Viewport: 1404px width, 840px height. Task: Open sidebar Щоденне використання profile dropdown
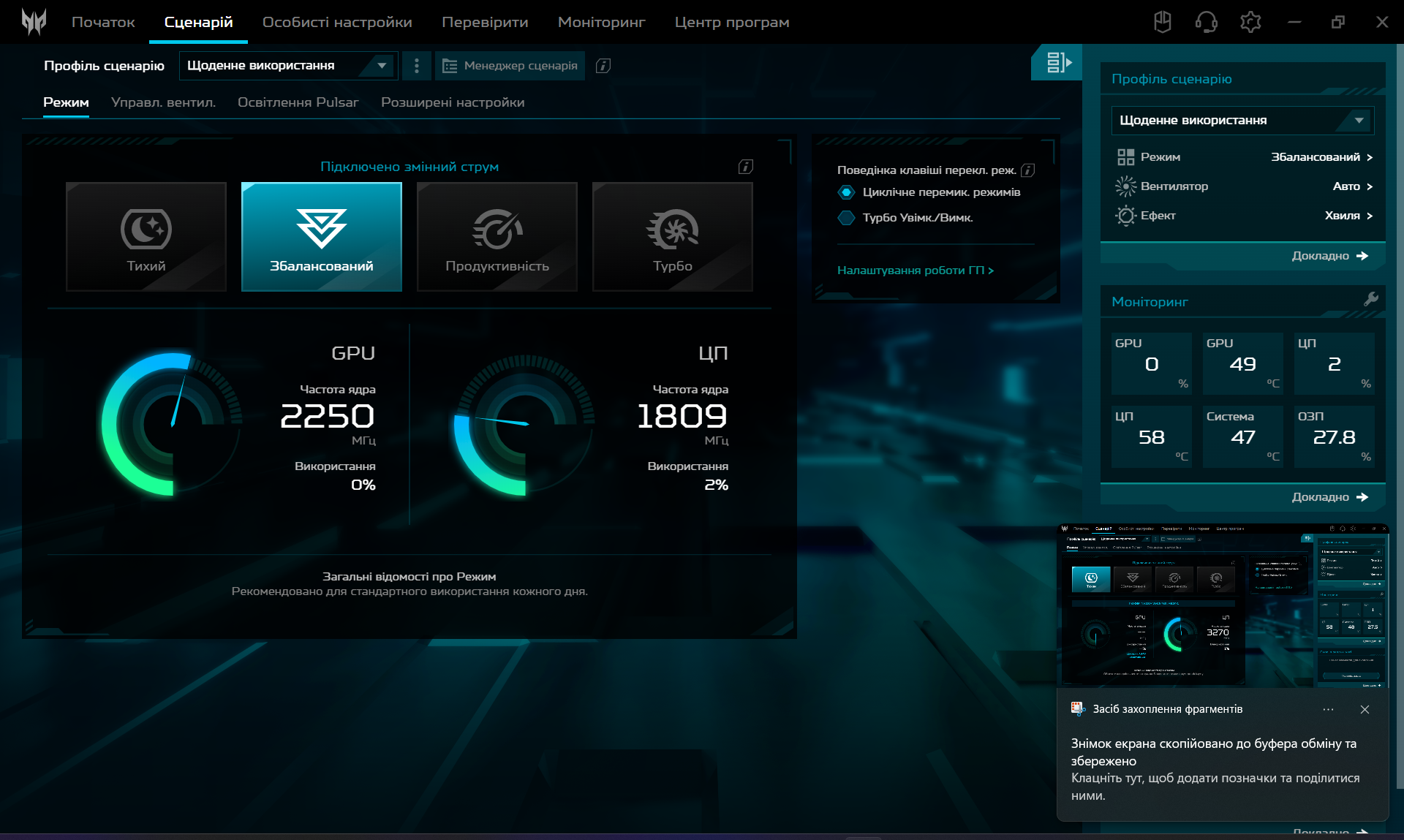[x=1242, y=120]
